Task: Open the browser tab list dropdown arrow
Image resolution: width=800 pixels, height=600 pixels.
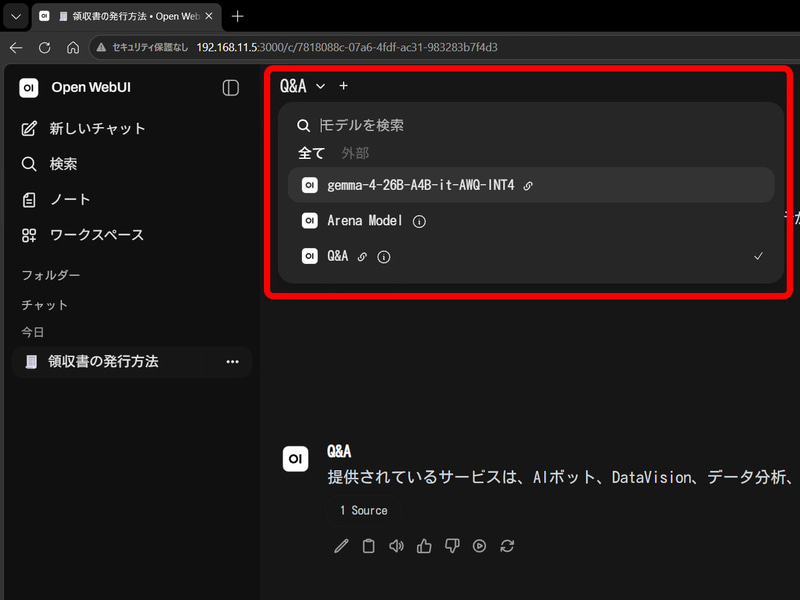Action: [16, 17]
